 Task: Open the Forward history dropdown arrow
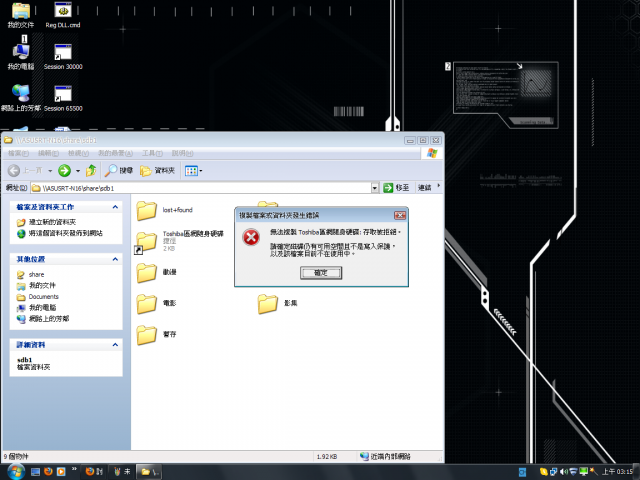click(x=78, y=171)
